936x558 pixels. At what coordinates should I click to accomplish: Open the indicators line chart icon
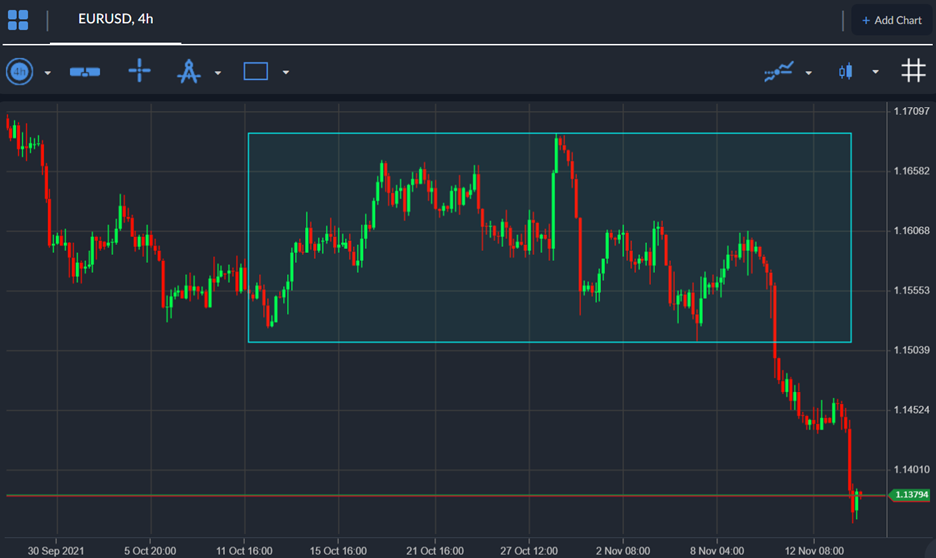(x=779, y=71)
